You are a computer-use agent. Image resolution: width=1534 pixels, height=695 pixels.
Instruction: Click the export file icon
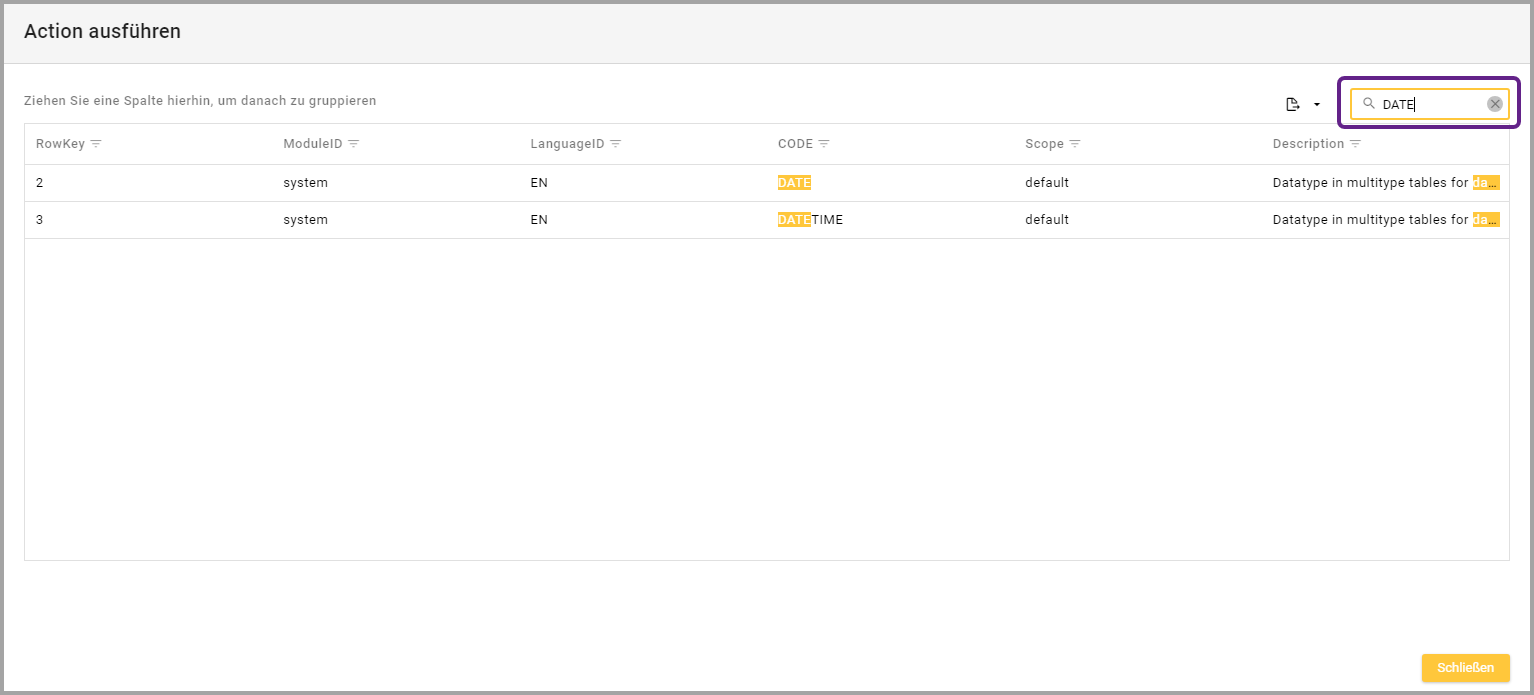click(1293, 104)
